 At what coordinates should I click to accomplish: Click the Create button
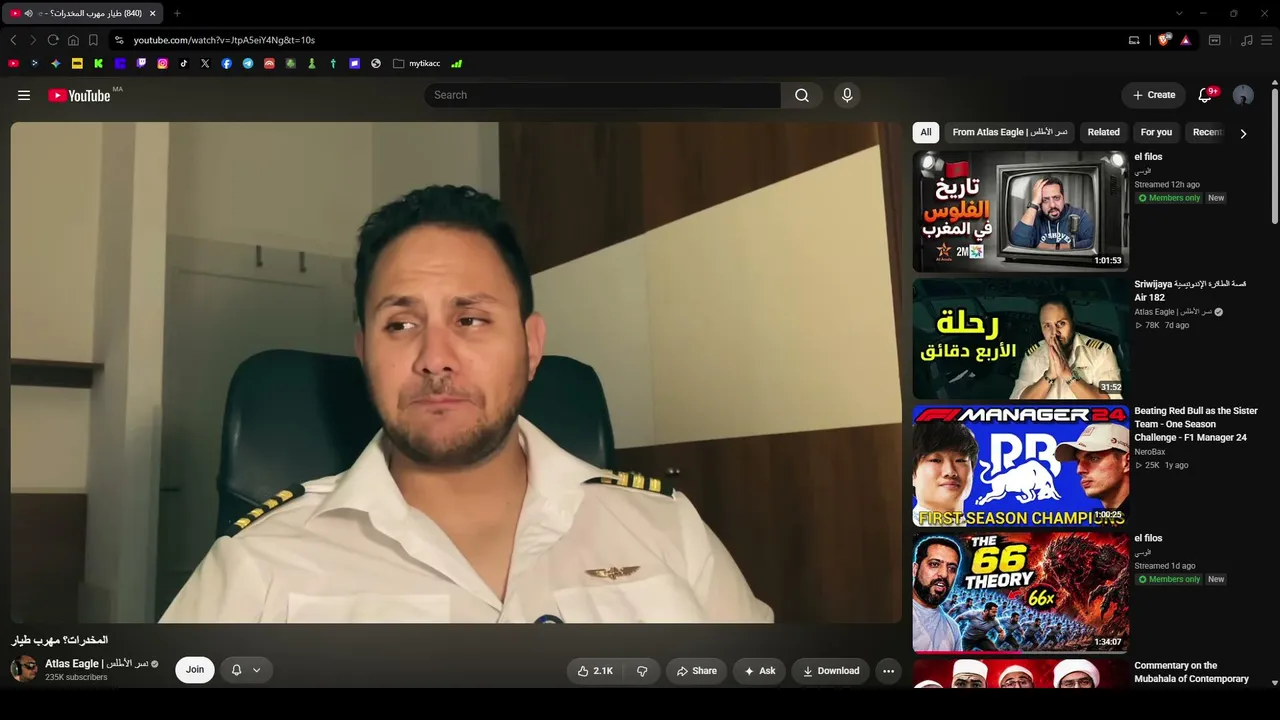tap(1154, 95)
